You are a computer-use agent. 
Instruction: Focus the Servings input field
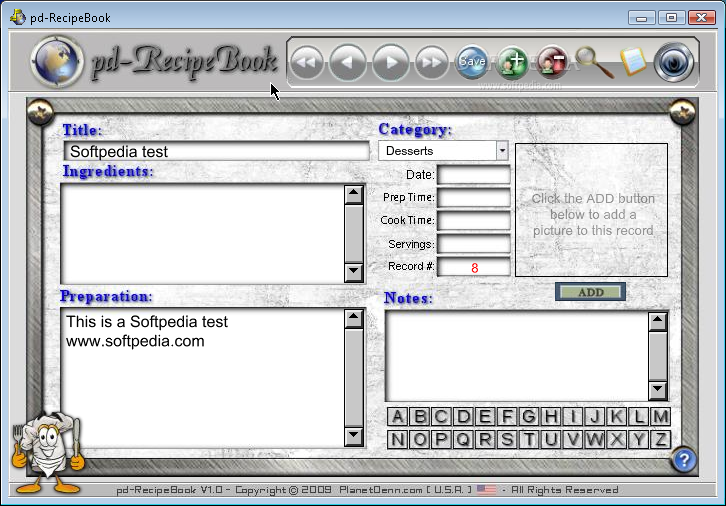click(474, 244)
